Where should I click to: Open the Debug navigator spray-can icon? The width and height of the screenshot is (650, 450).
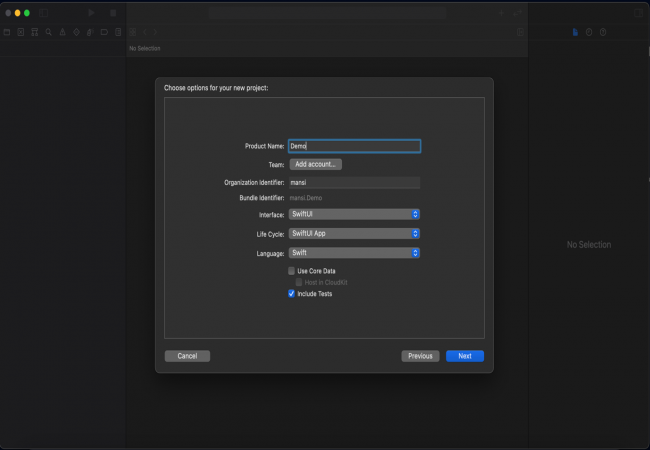click(x=90, y=32)
